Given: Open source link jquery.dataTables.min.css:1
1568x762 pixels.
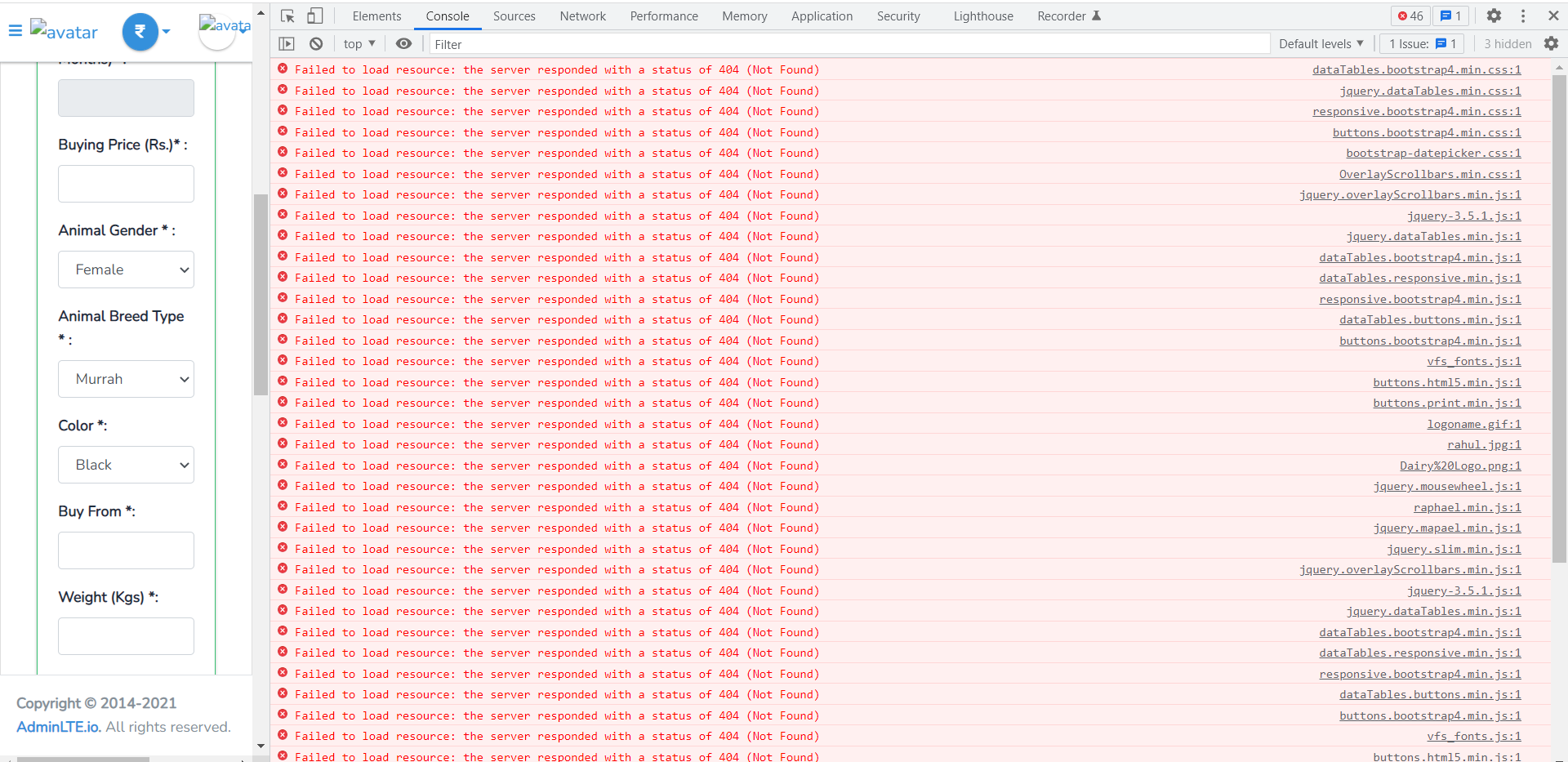Looking at the screenshot, I should click(x=1430, y=91).
